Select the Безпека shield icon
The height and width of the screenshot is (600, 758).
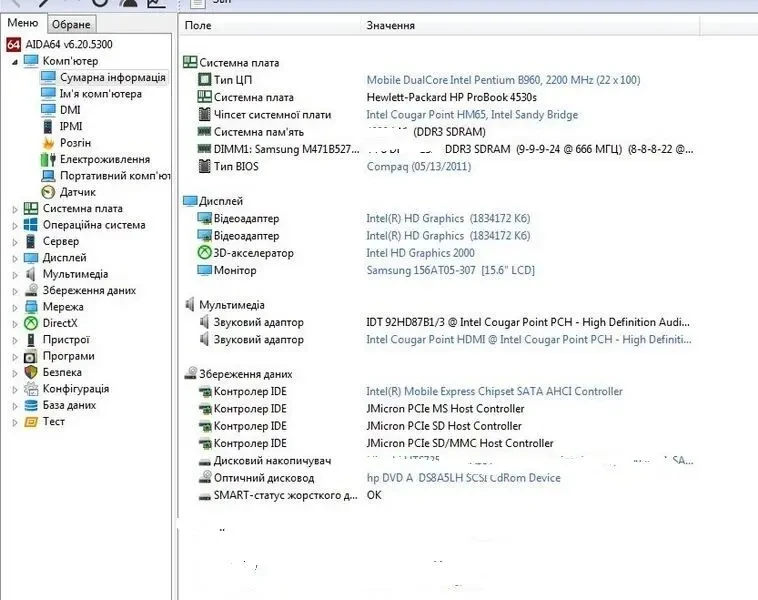(x=31, y=372)
